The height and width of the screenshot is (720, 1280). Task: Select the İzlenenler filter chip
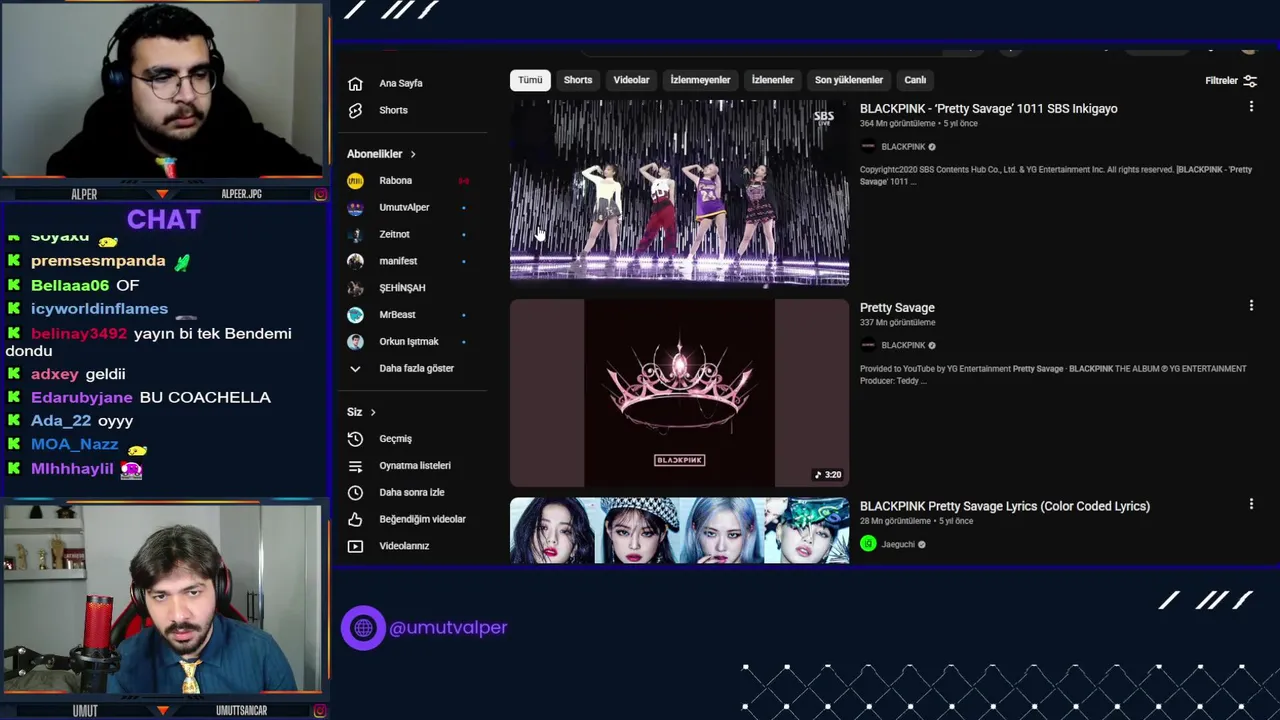click(x=772, y=80)
